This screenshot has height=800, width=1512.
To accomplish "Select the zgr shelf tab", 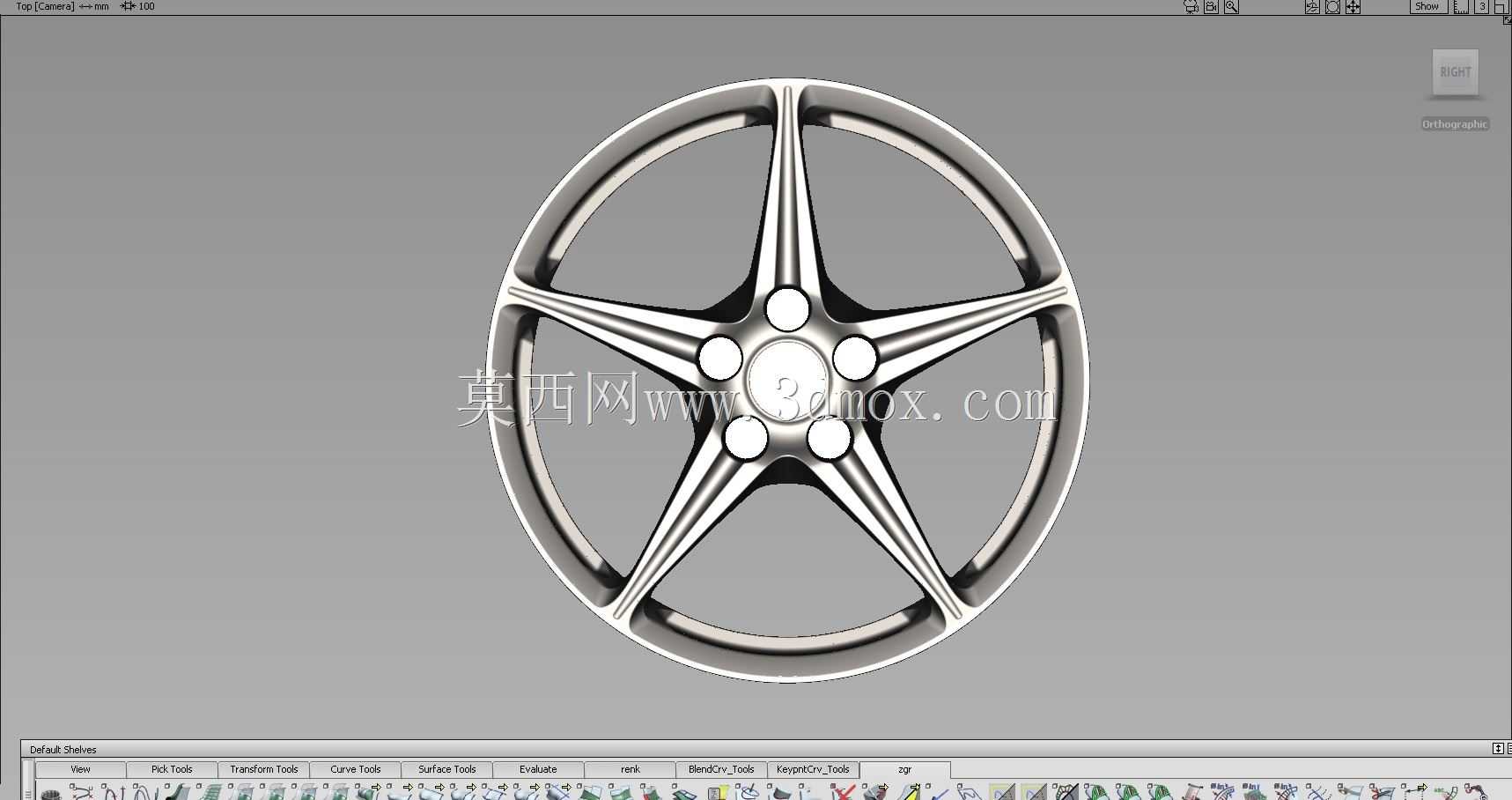I will click(x=904, y=769).
